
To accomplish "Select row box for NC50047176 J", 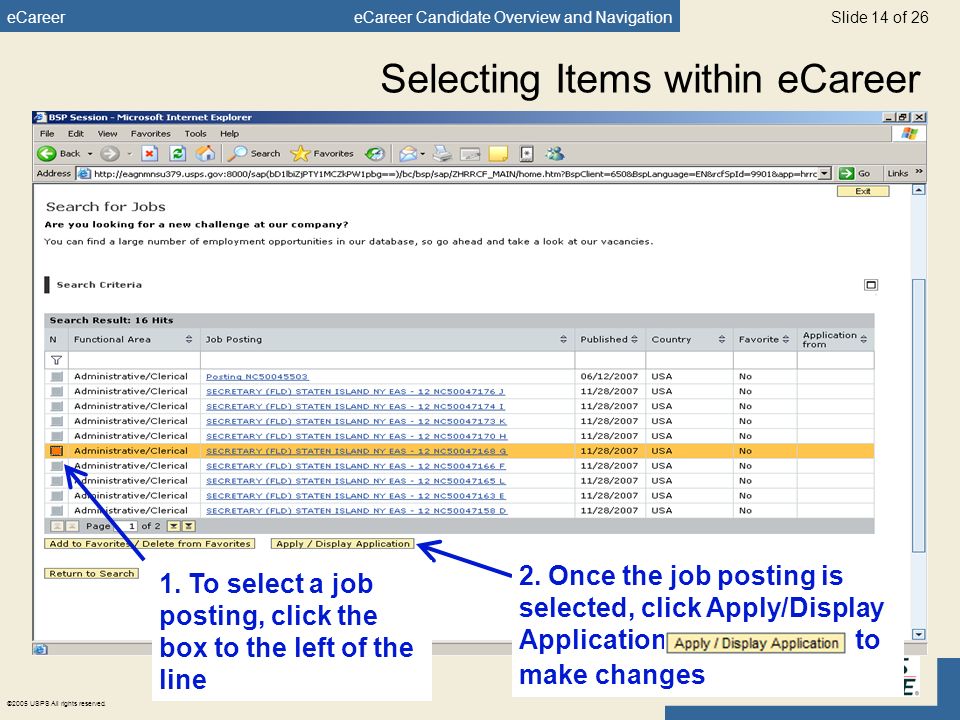I will coord(57,391).
